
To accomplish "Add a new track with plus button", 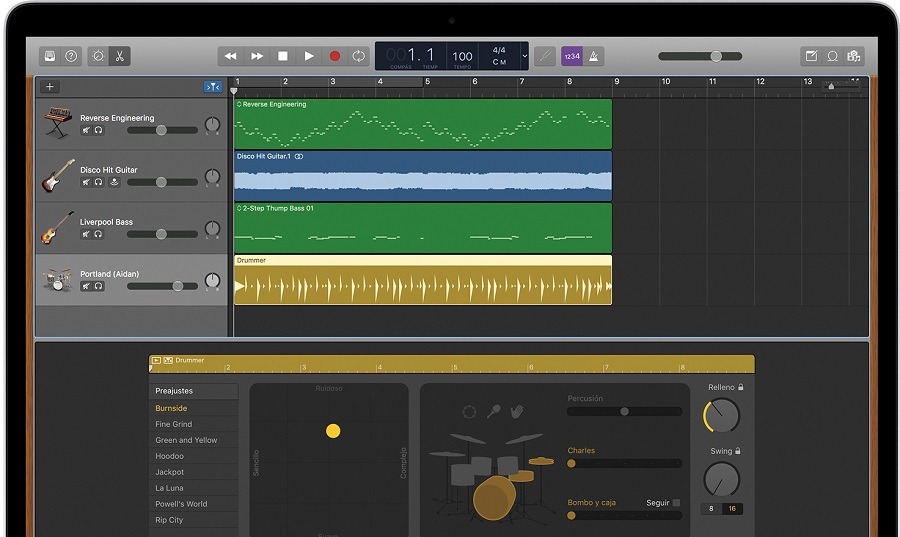I will [x=50, y=87].
